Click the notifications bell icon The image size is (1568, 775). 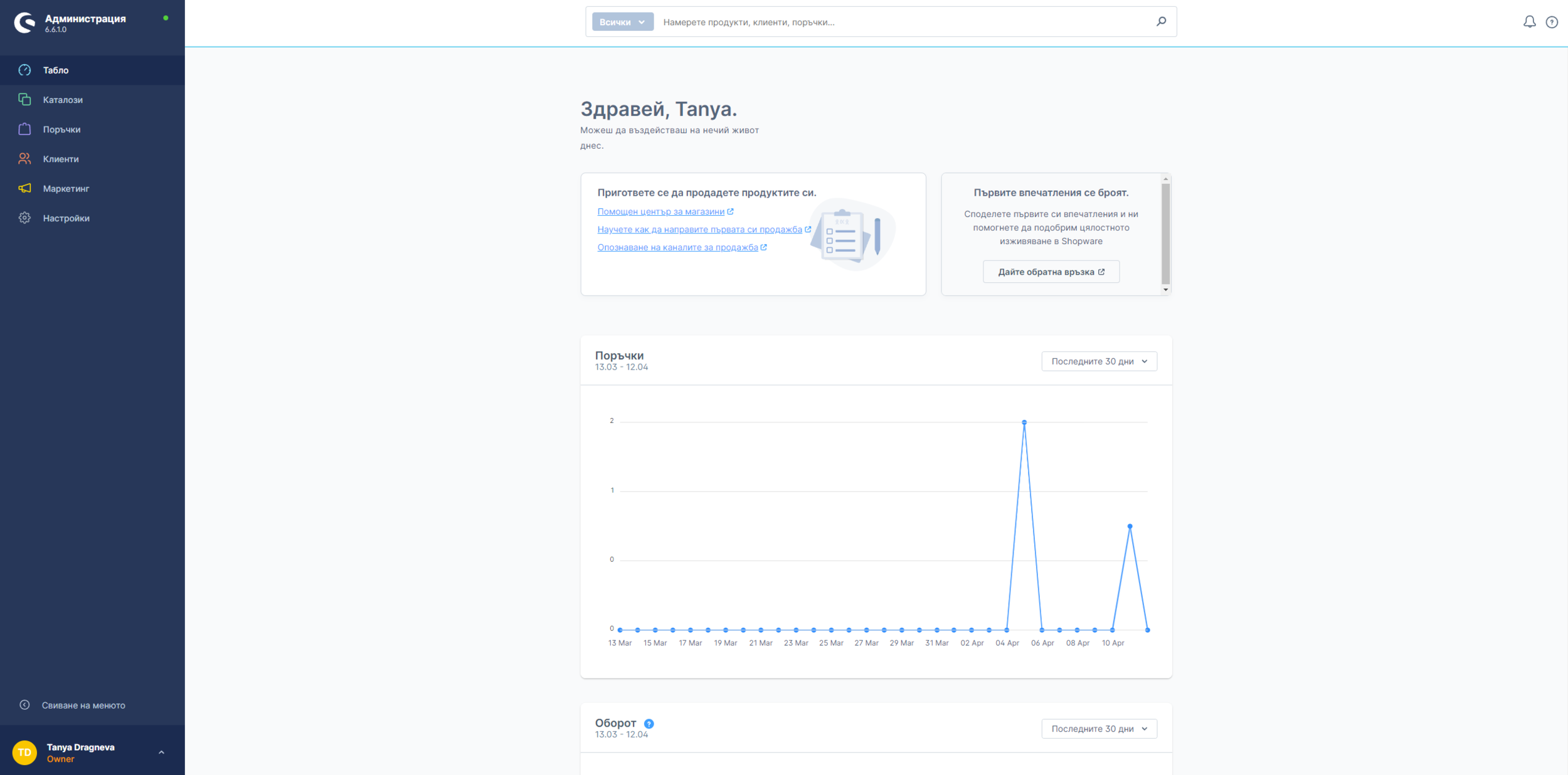(x=1529, y=22)
